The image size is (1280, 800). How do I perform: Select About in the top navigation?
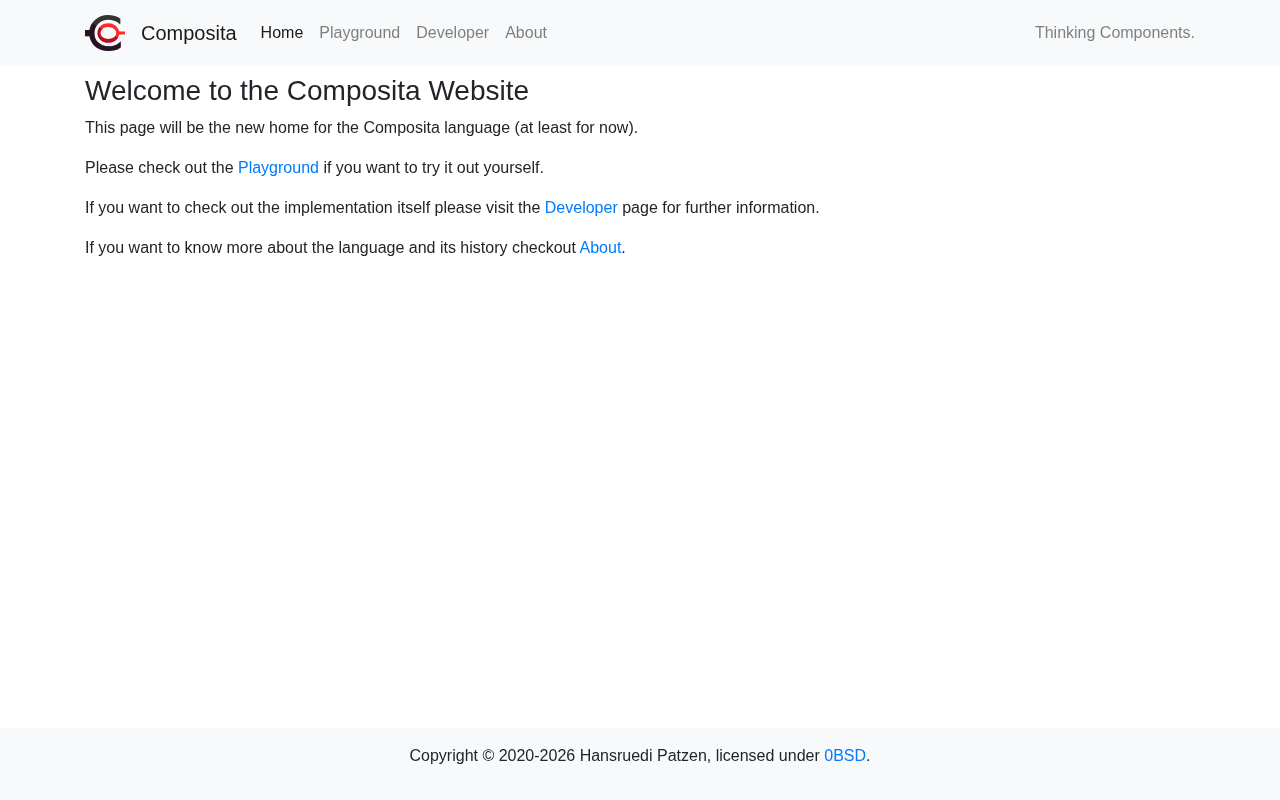click(x=526, y=33)
